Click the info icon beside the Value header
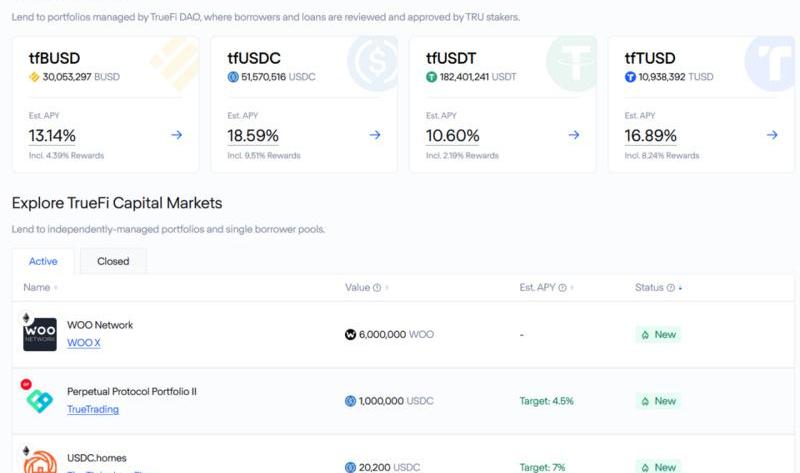This screenshot has width=800, height=473. pos(377,288)
